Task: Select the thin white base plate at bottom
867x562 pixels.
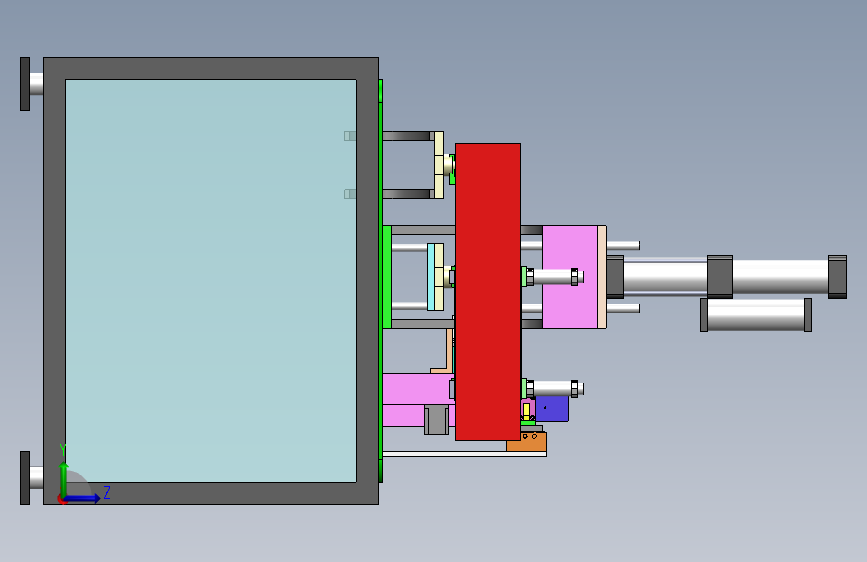Action: (x=464, y=454)
